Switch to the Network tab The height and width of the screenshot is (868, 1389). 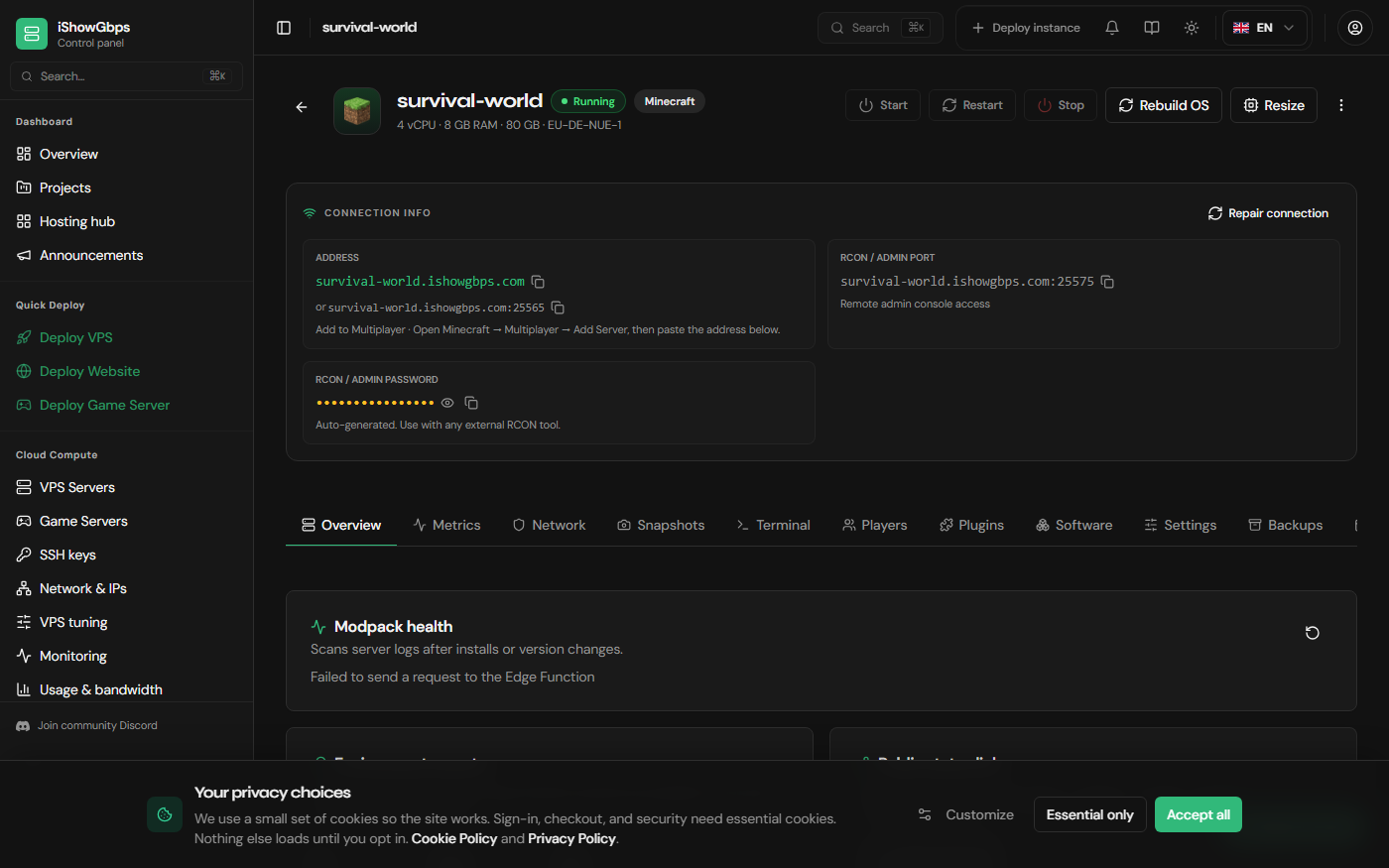tap(549, 525)
